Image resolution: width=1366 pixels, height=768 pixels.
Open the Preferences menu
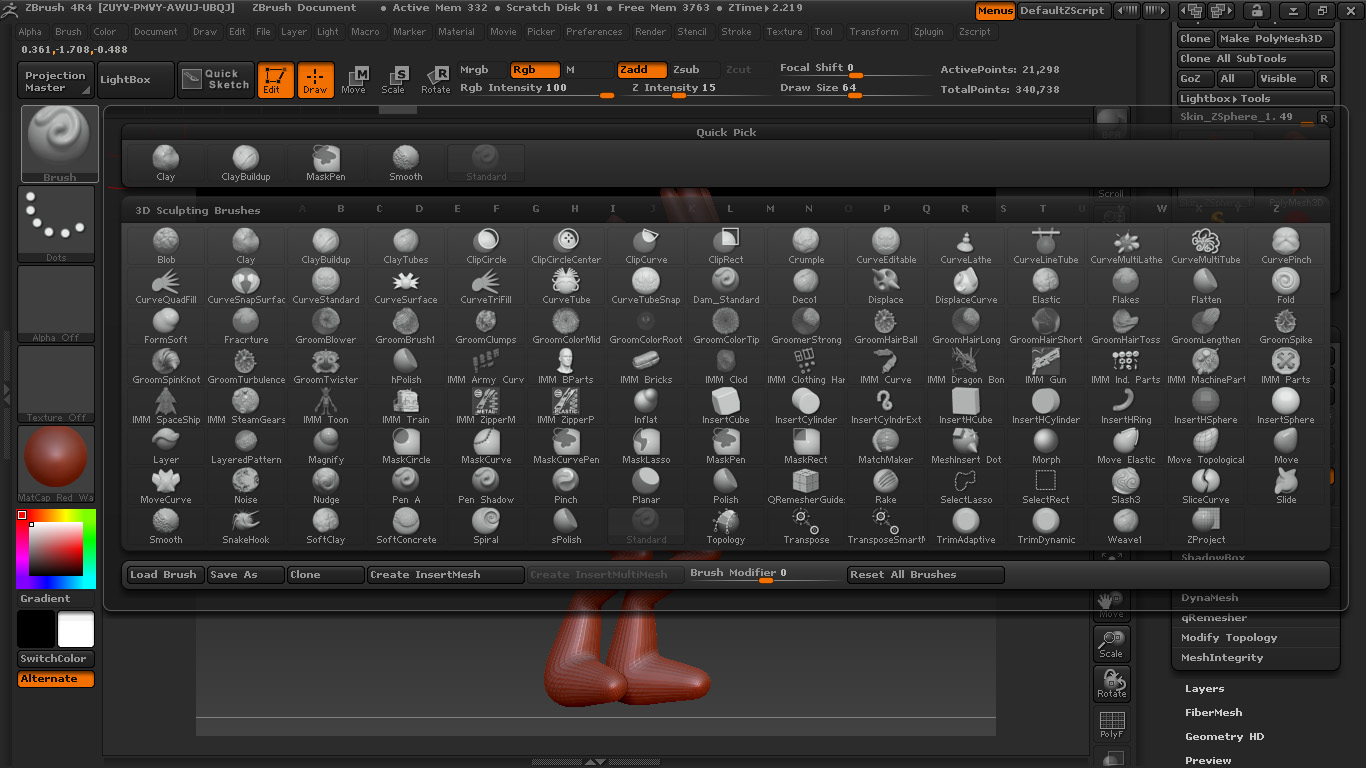click(594, 32)
